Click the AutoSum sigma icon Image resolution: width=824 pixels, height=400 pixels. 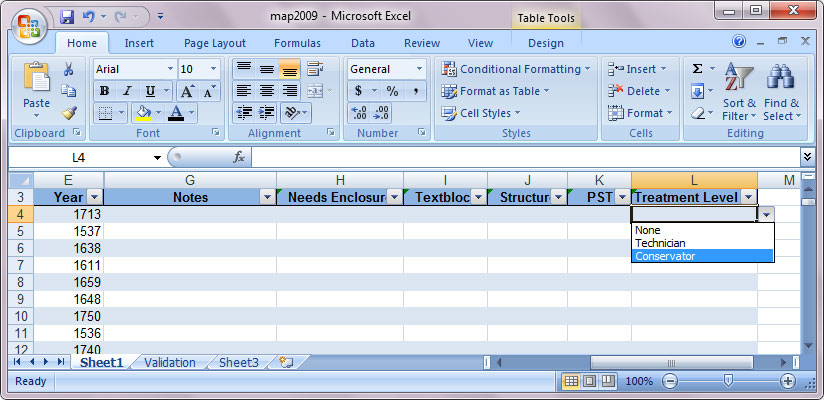(x=697, y=69)
